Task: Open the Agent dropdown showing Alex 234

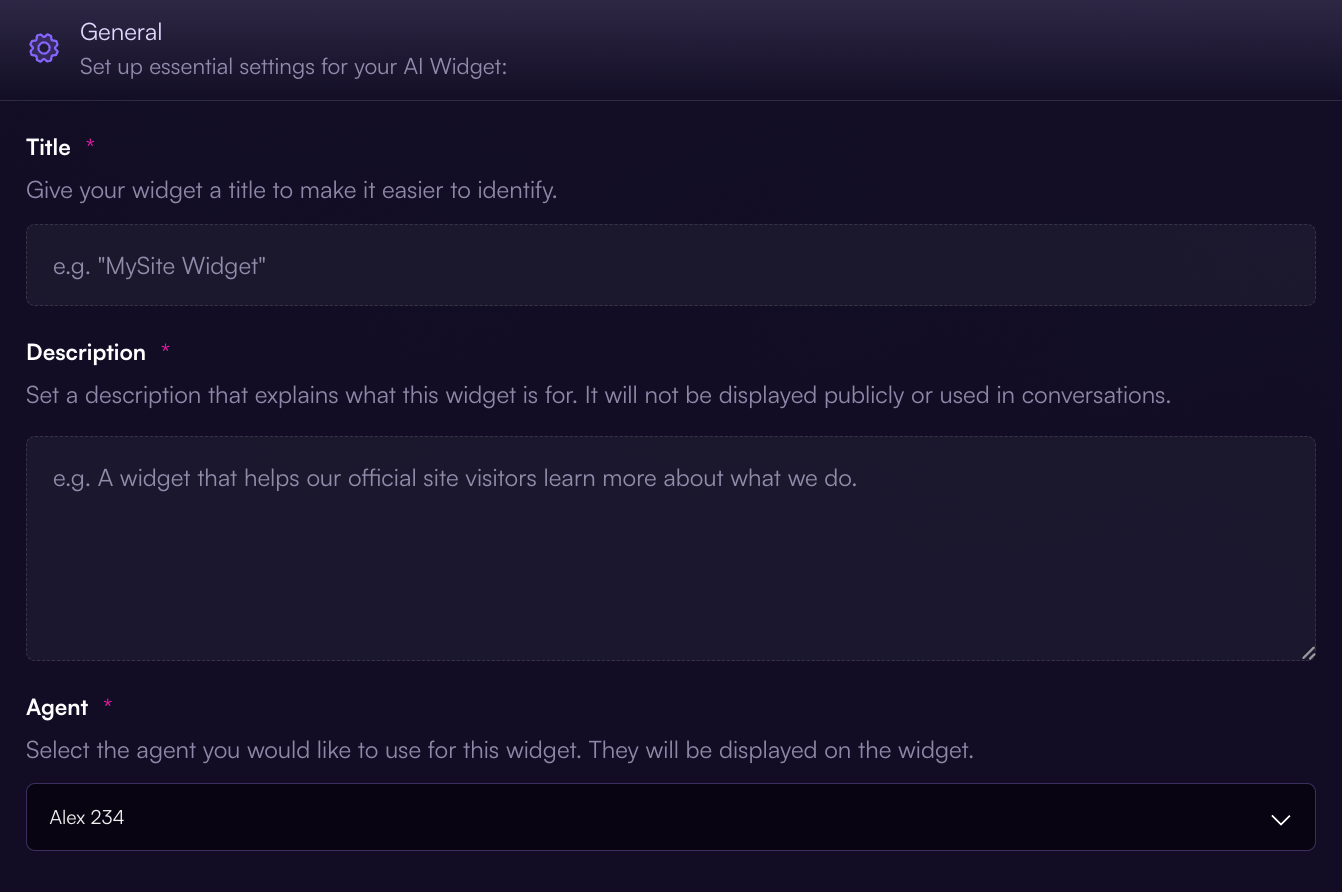Action: pos(670,817)
